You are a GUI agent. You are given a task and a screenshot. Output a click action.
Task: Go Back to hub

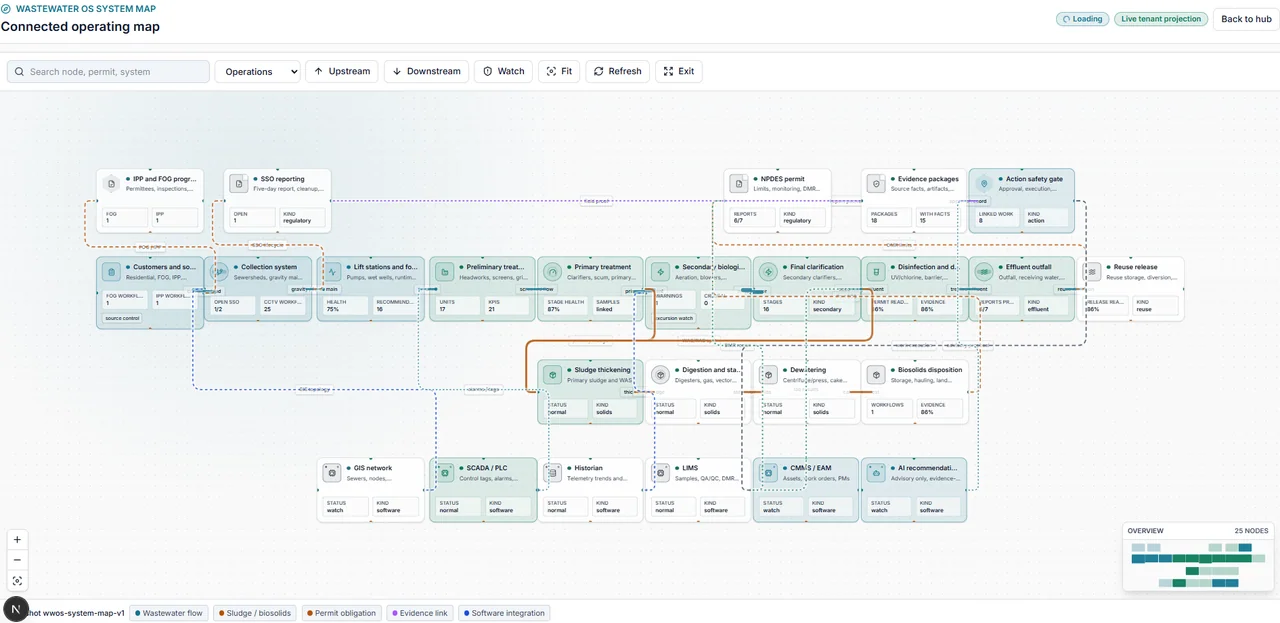(1246, 19)
